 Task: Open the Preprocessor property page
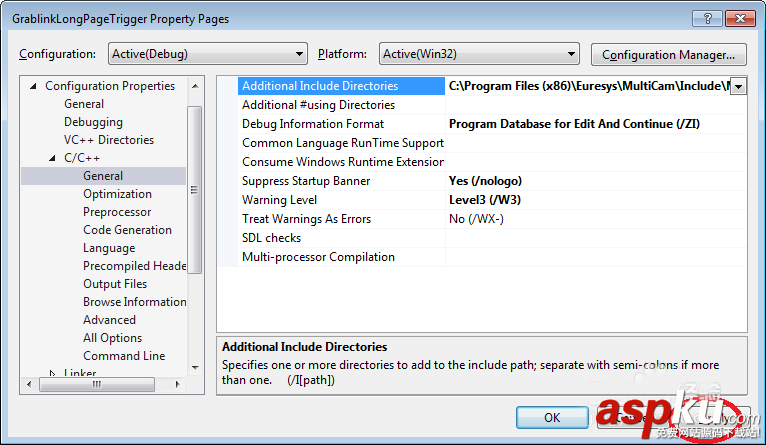(x=117, y=212)
